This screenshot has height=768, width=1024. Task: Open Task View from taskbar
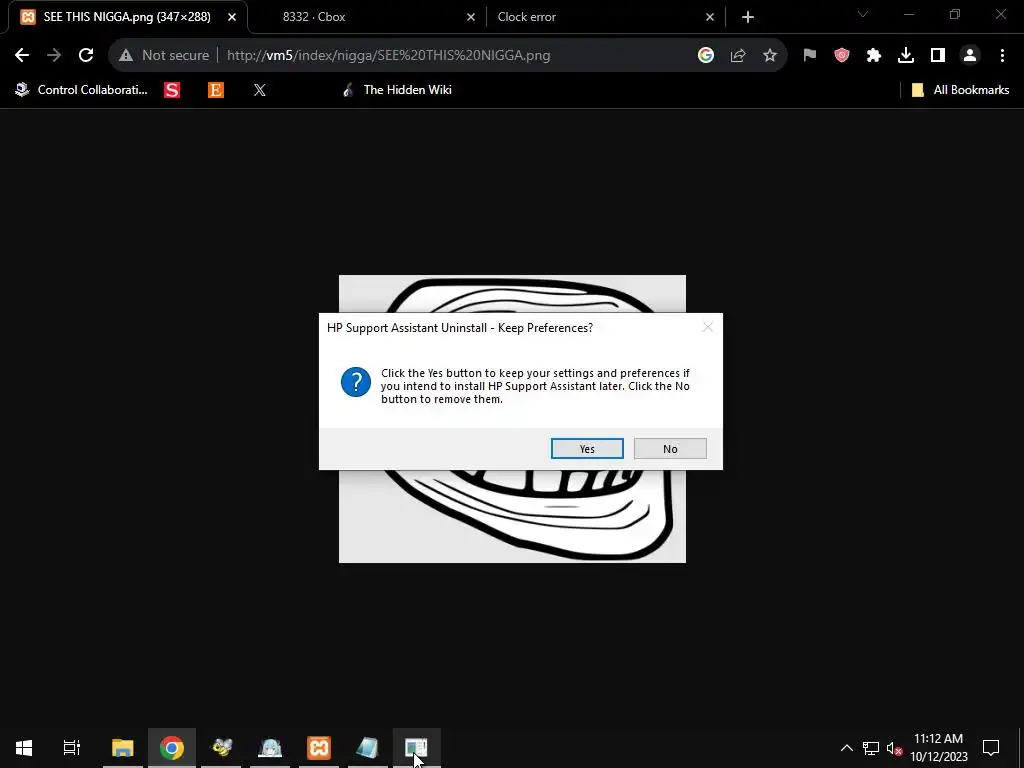71,747
